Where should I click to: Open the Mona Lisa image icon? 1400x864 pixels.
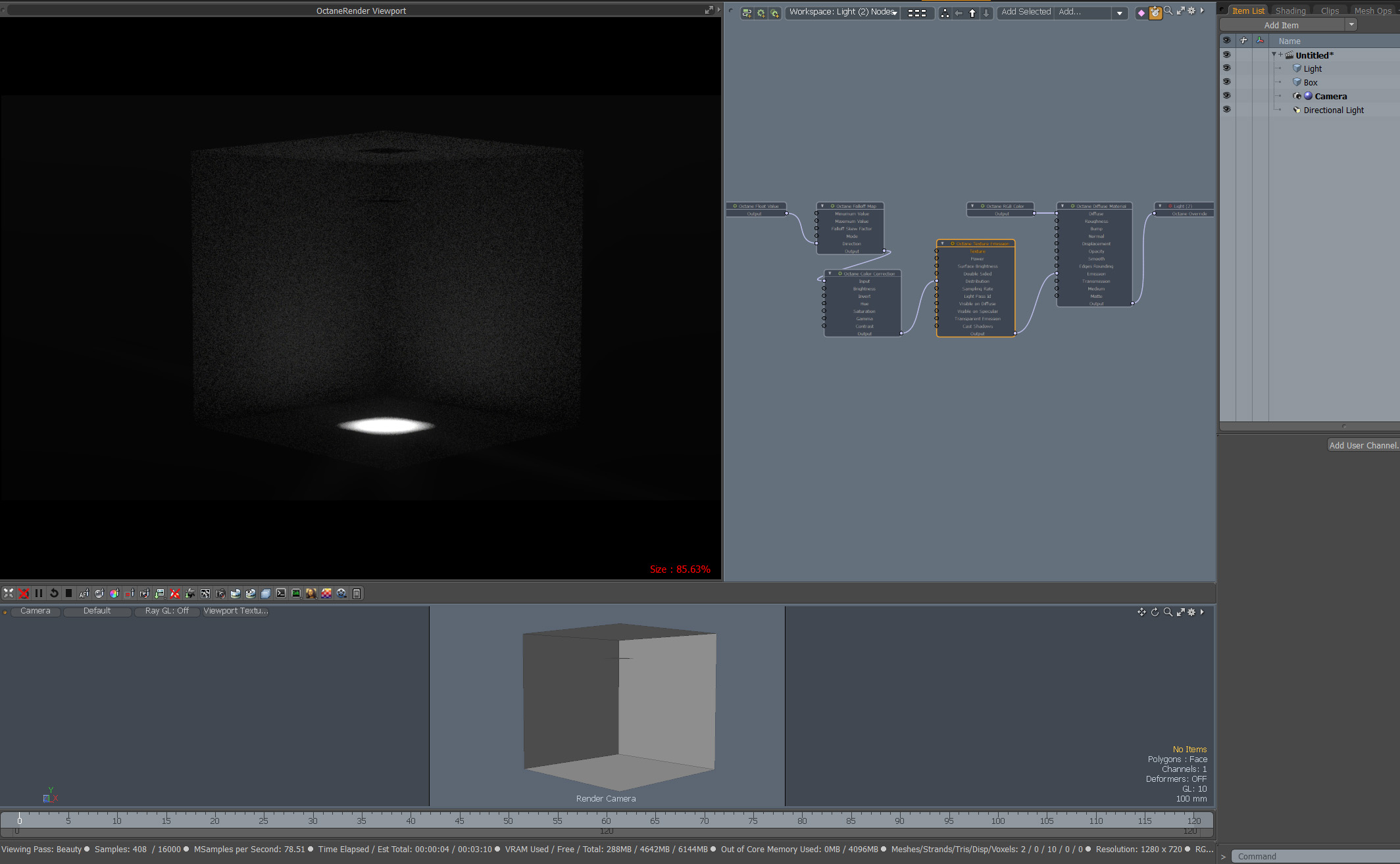click(x=311, y=593)
